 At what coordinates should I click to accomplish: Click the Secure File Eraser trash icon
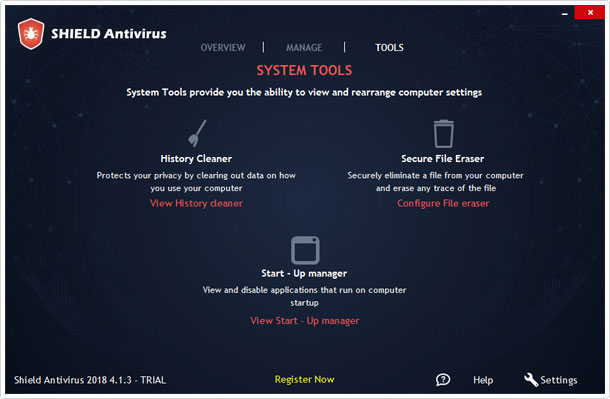443,133
